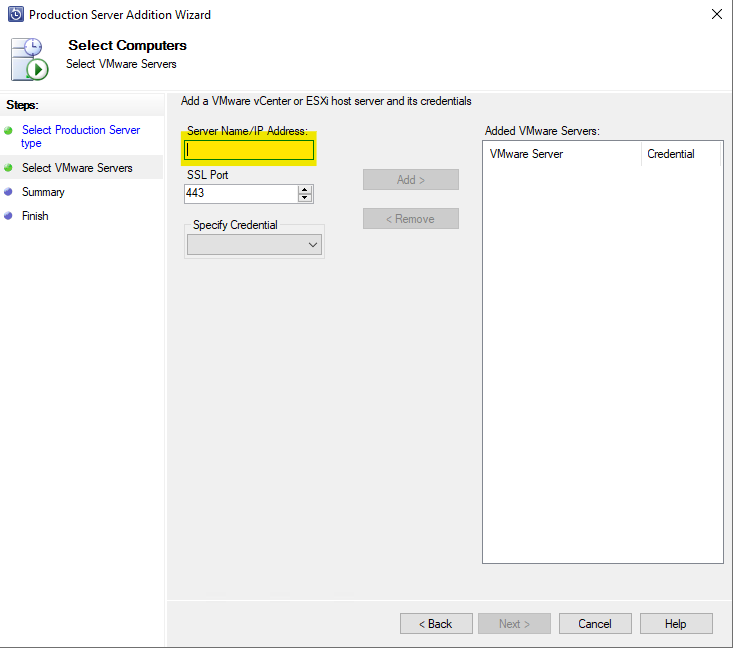Viewport: 733px width, 648px height.
Task: Click the Added VMware Servers label
Action: 542,131
